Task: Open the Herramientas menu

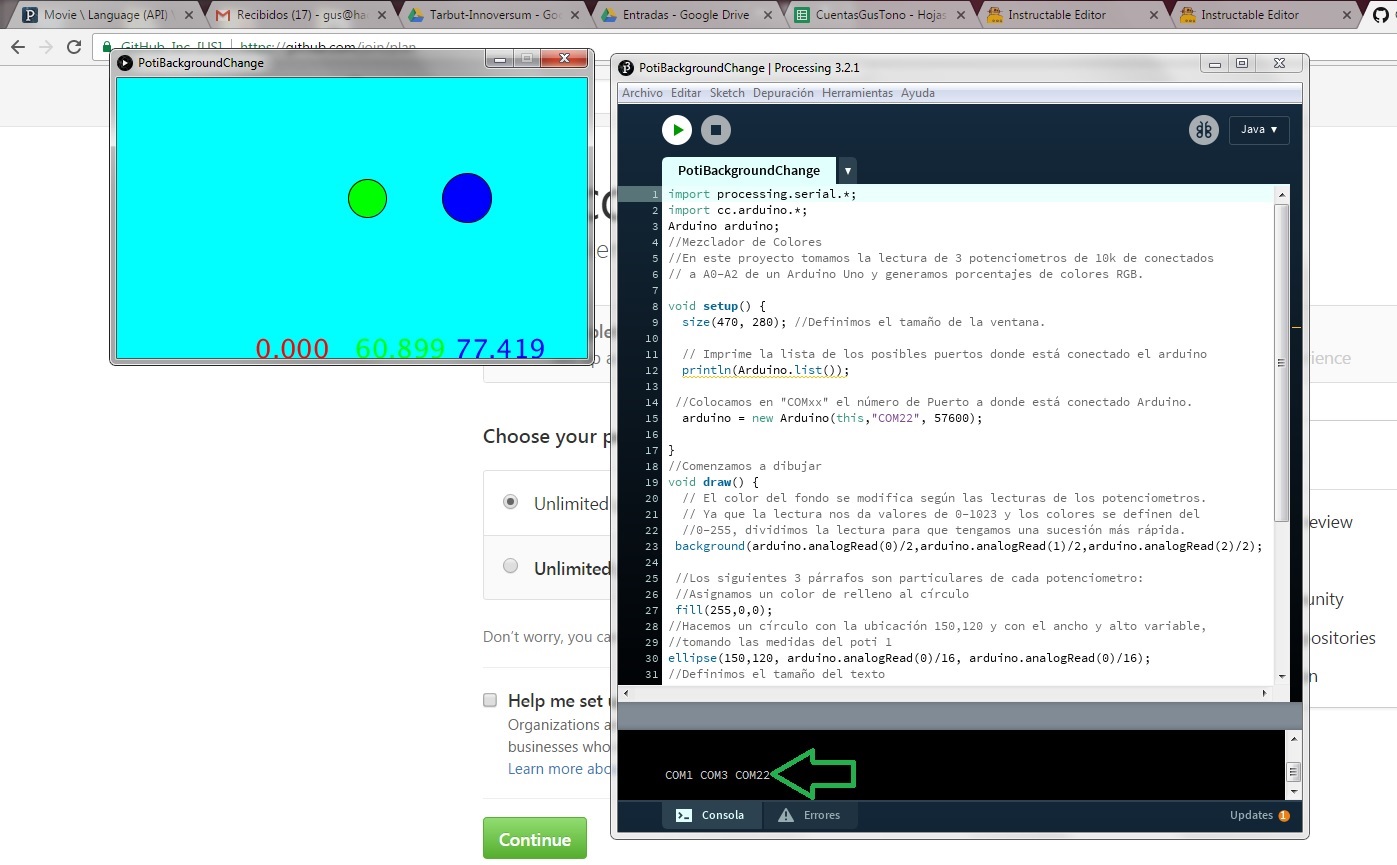Action: [x=857, y=93]
